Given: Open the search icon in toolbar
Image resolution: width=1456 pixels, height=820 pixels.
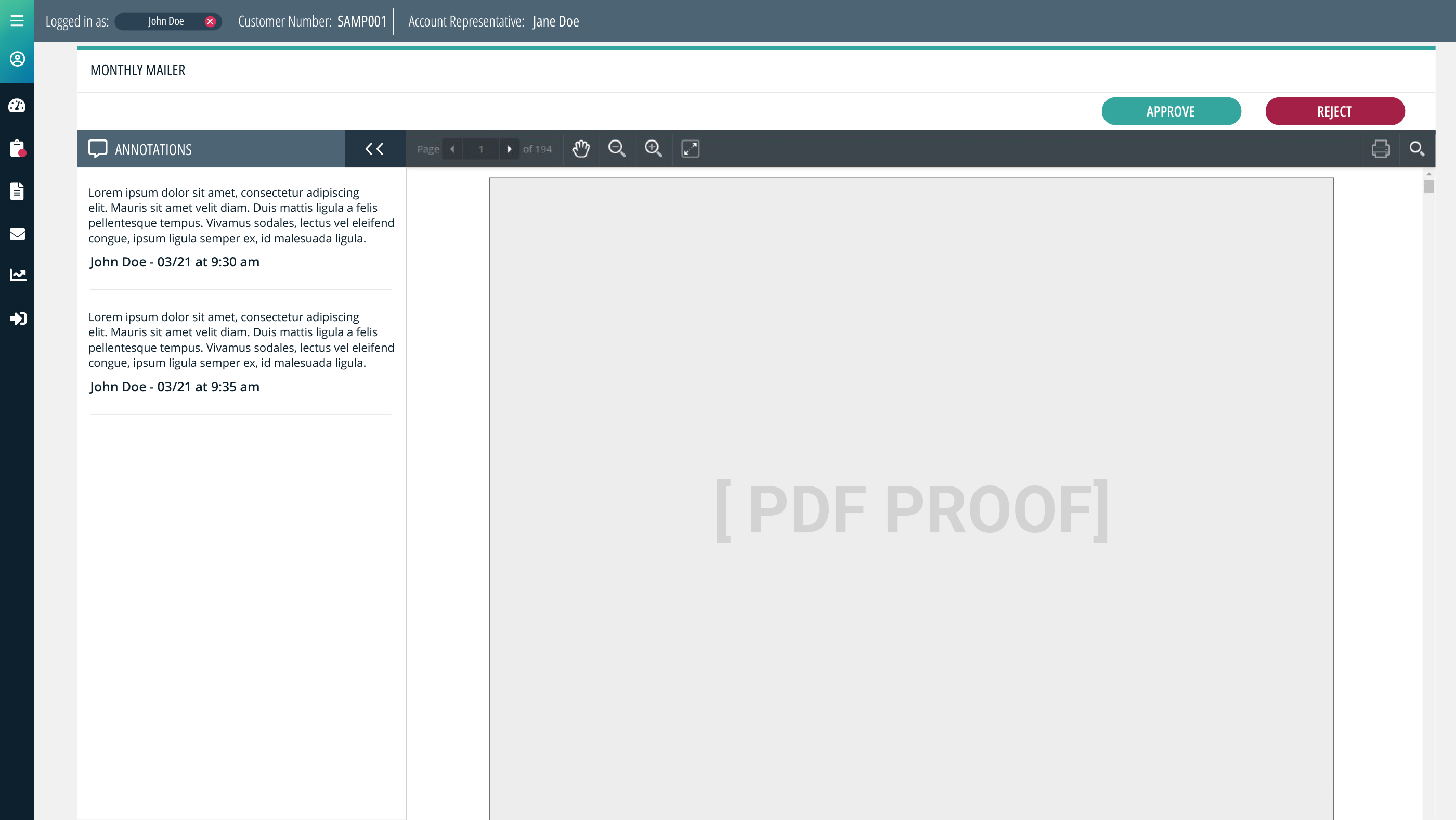Looking at the screenshot, I should coord(1417,148).
